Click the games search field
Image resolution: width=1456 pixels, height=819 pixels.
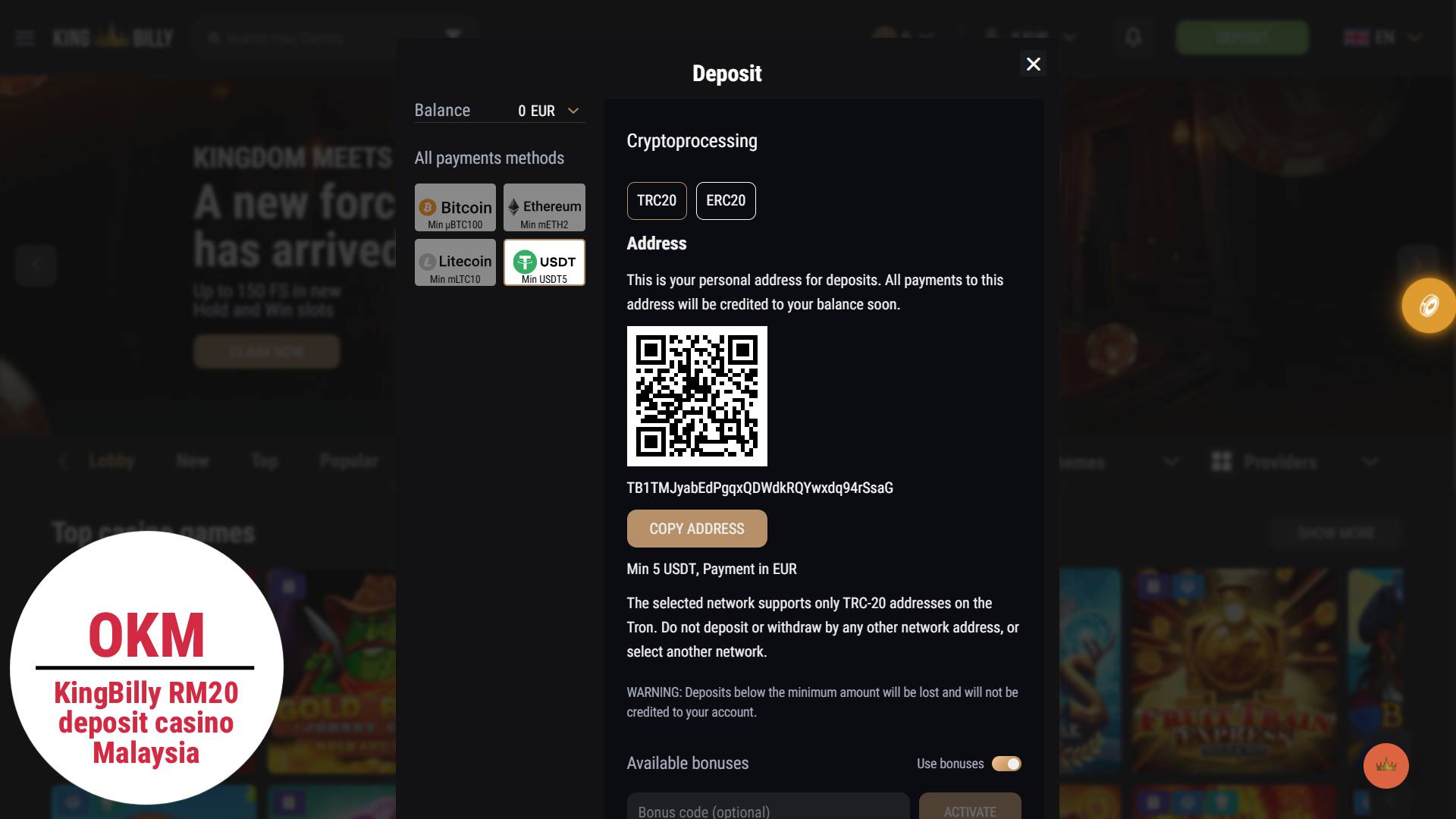pyautogui.click(x=334, y=37)
